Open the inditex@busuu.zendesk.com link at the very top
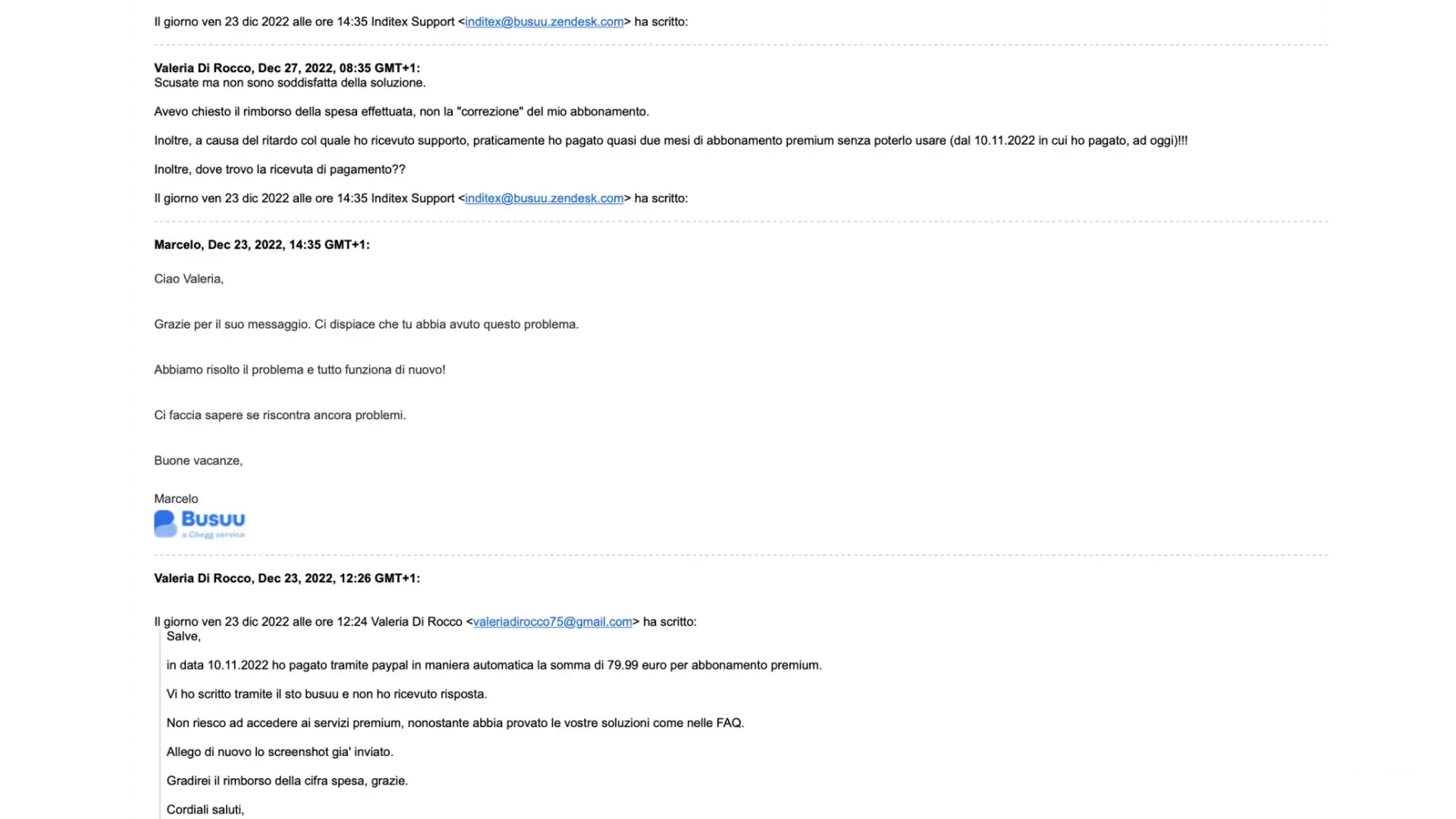 point(544,22)
